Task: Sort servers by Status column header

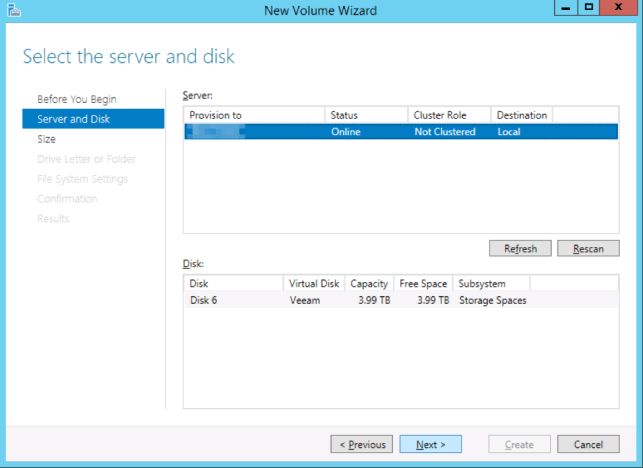Action: 366,115
